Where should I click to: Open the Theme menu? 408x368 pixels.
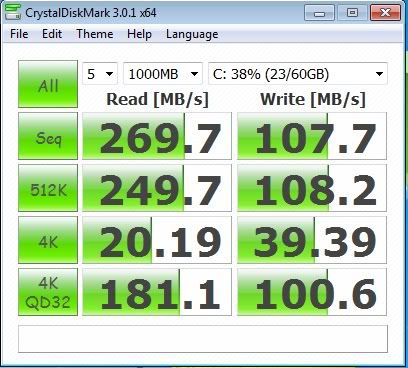click(x=95, y=34)
